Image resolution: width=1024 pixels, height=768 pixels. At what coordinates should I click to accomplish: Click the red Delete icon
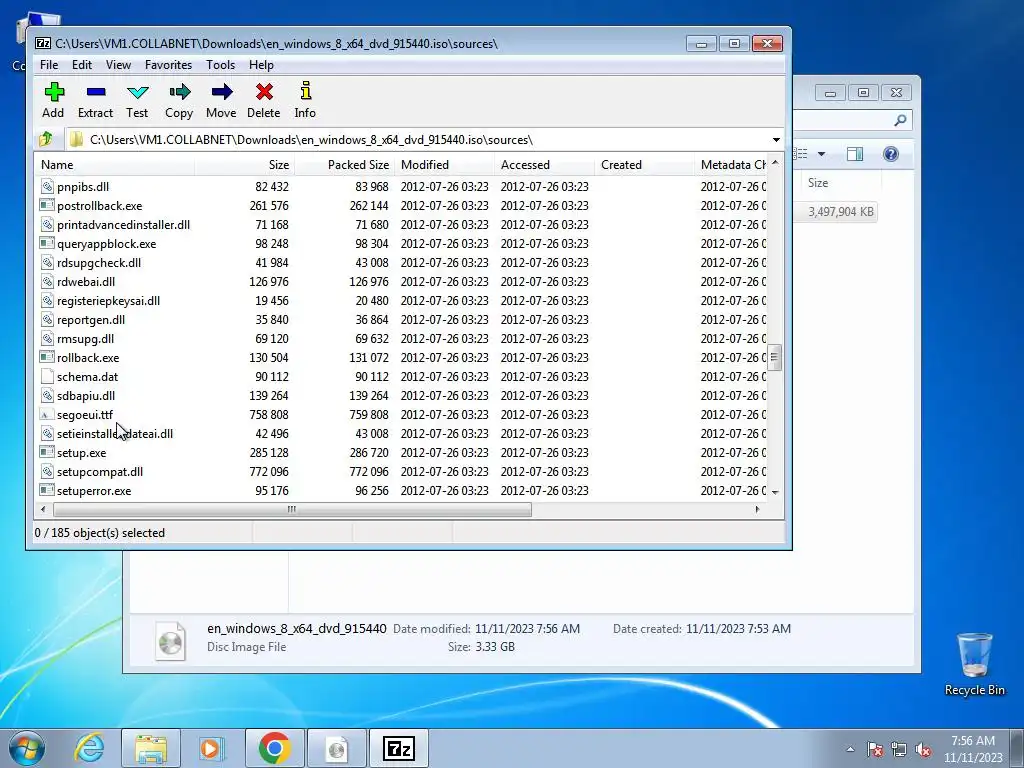coord(264,92)
